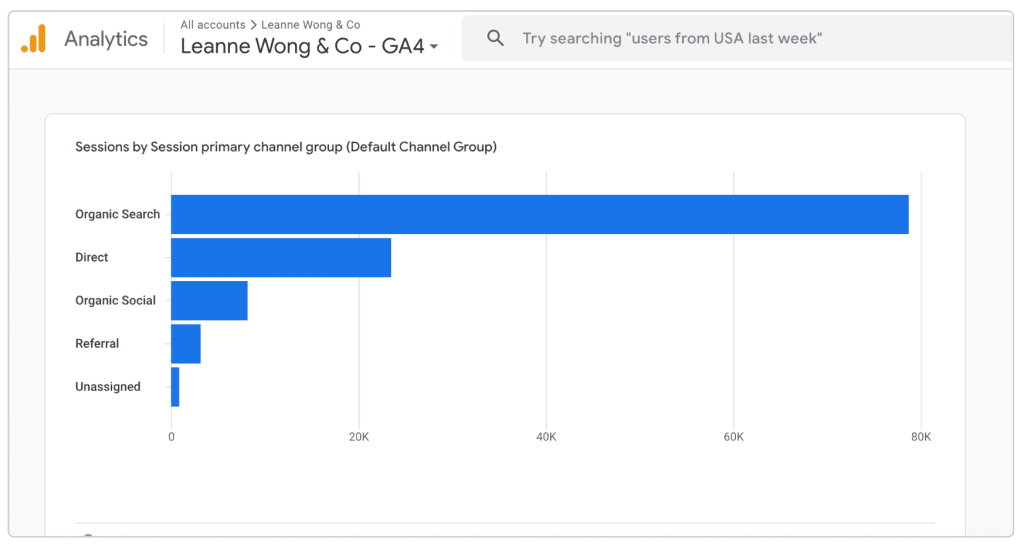This screenshot has width=1024, height=548.
Task: Select the Direct channel label
Action: pos(92,258)
